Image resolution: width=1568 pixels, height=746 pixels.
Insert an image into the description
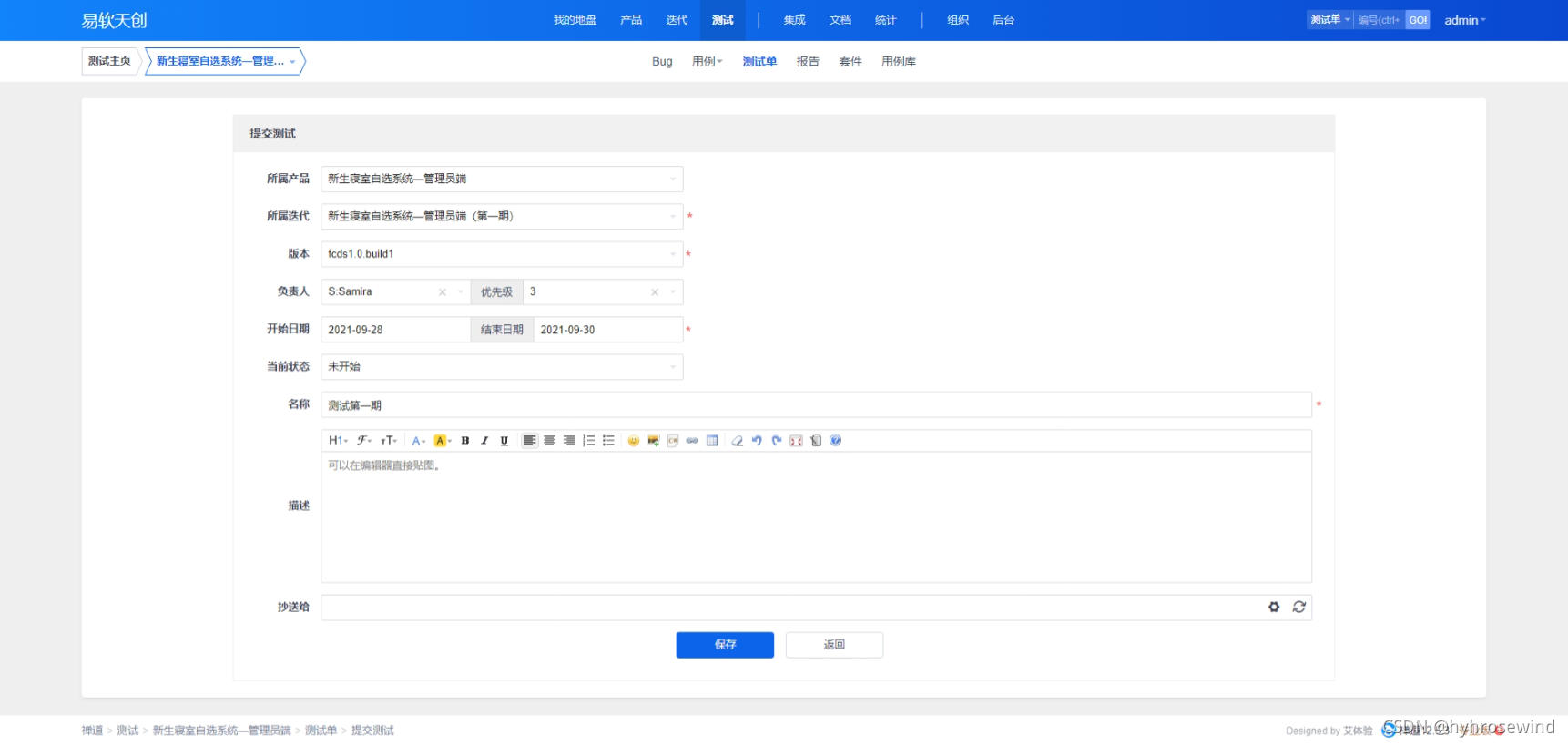(x=653, y=441)
